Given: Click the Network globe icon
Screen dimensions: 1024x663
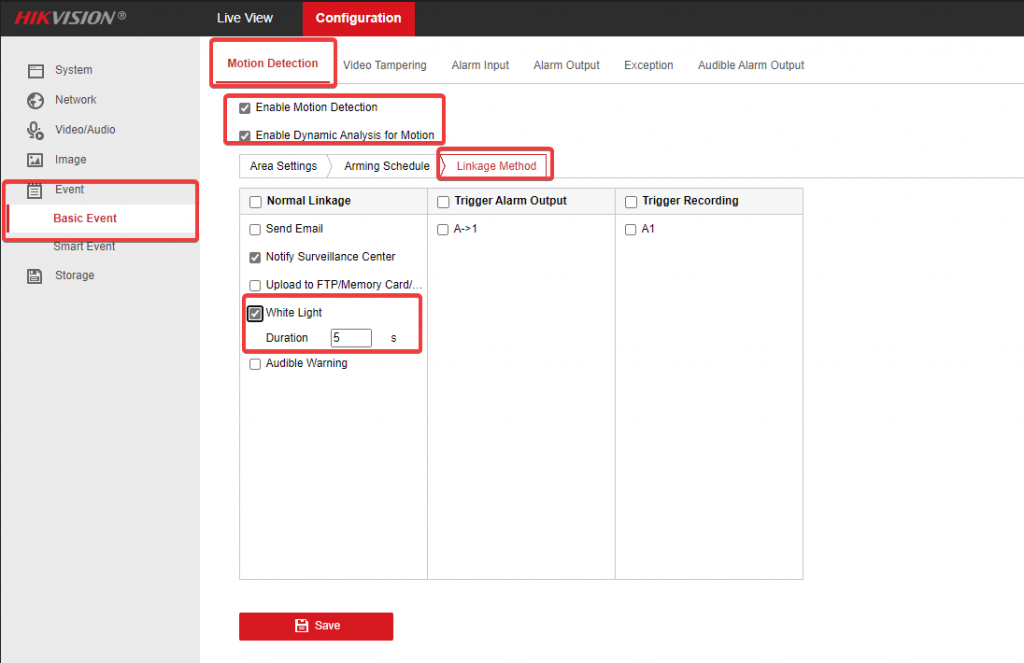Looking at the screenshot, I should coord(36,101).
